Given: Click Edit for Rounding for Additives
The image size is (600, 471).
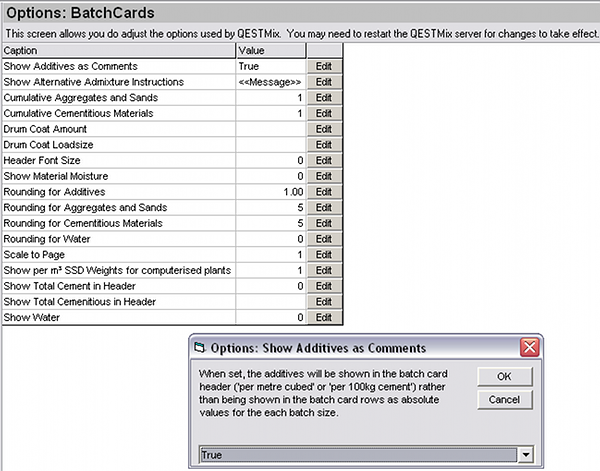Looking at the screenshot, I should click(323, 192).
